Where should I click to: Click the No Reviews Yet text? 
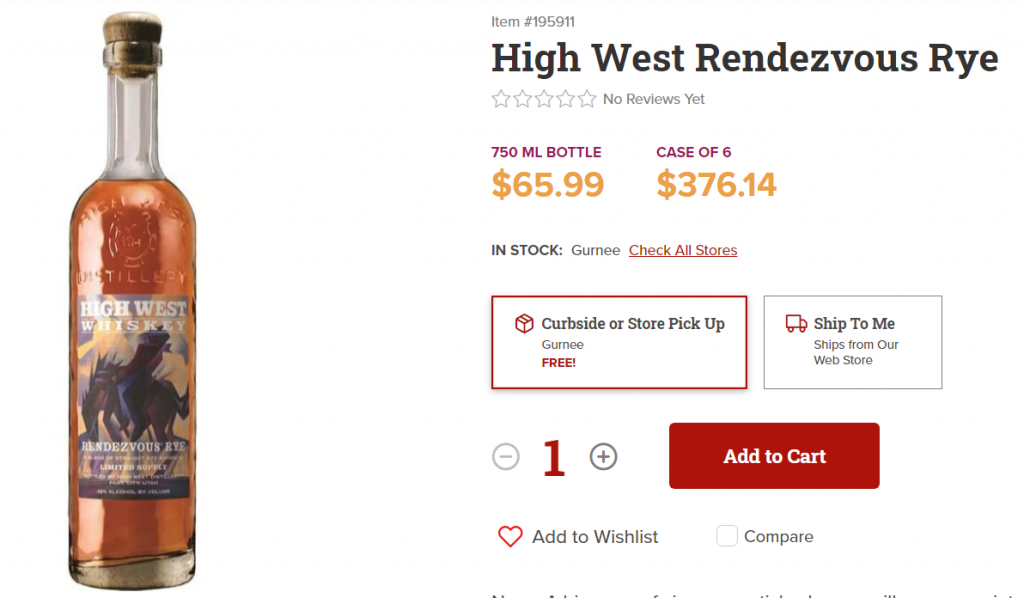point(654,99)
